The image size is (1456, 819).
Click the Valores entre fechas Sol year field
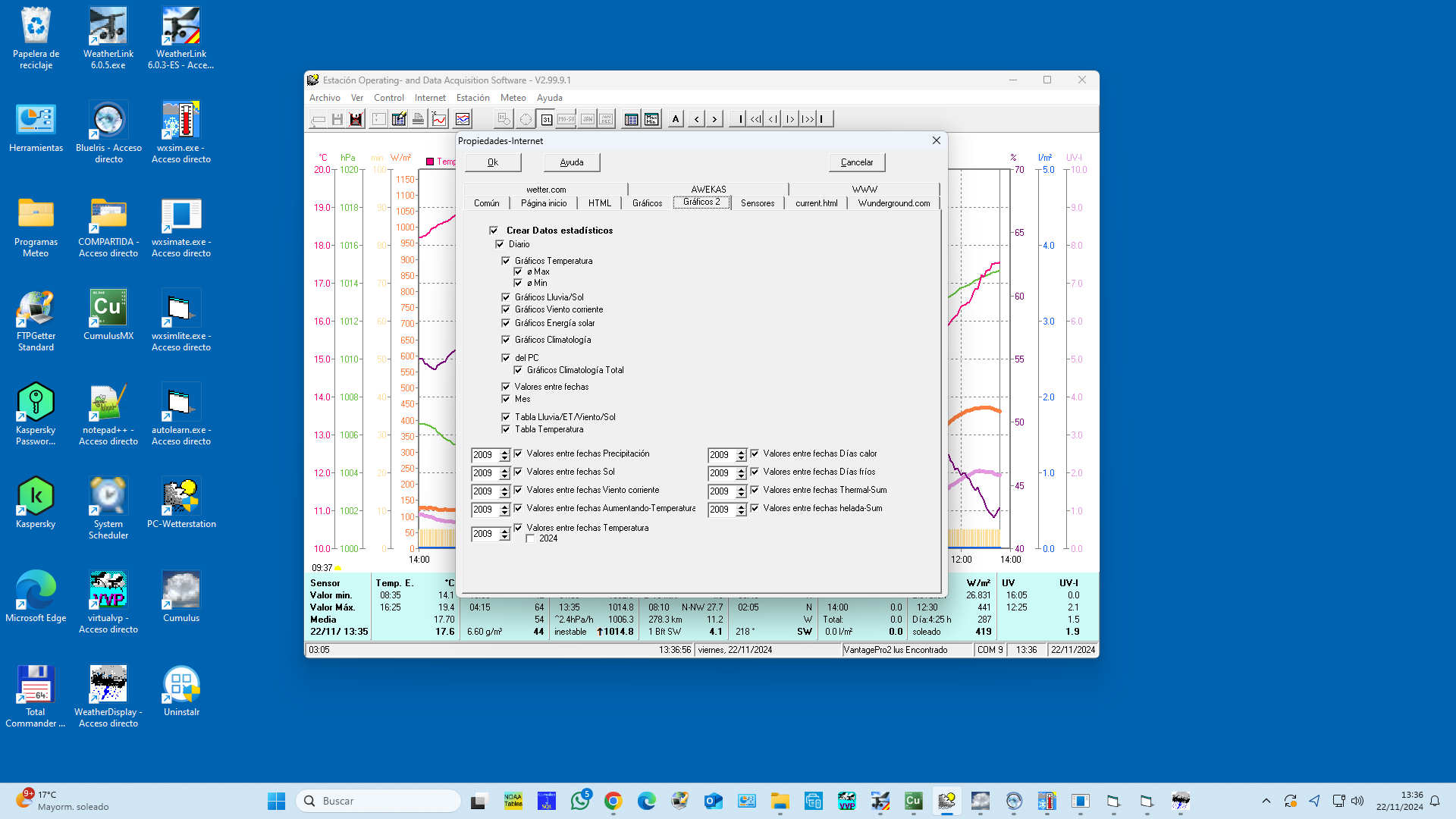point(484,473)
